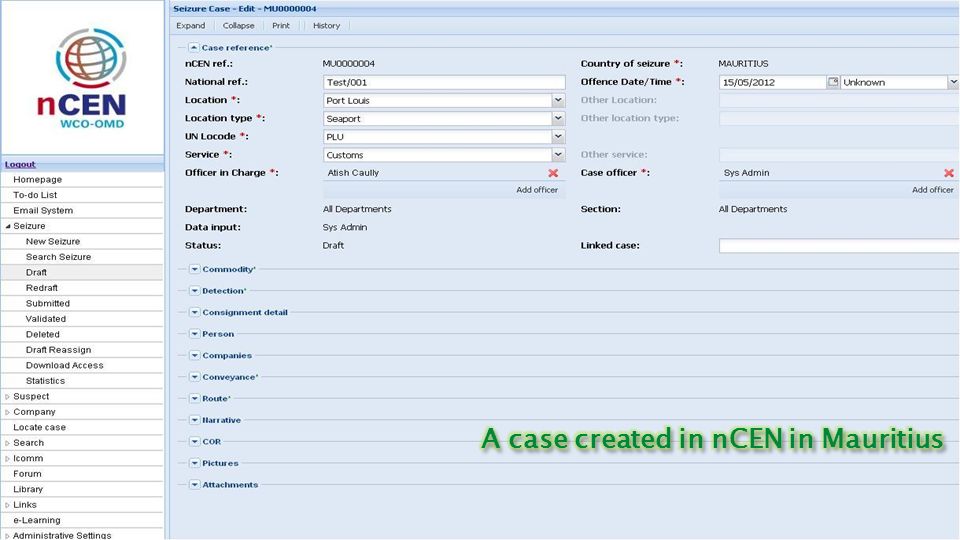Remove officer Atish Caully with red X

click(553, 173)
